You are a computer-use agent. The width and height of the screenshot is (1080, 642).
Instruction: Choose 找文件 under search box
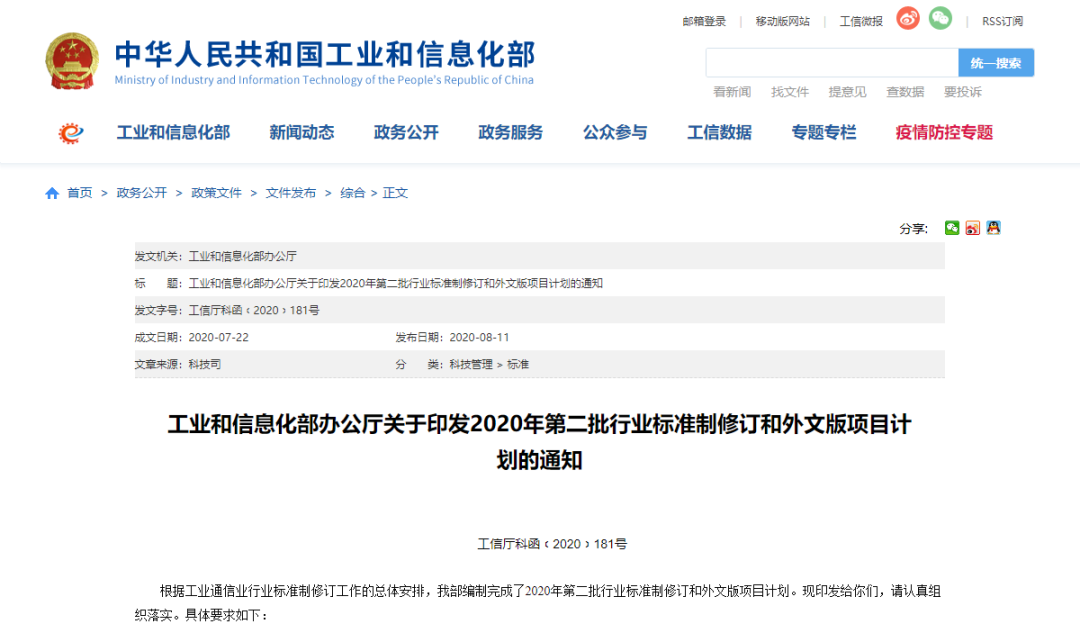(x=789, y=92)
